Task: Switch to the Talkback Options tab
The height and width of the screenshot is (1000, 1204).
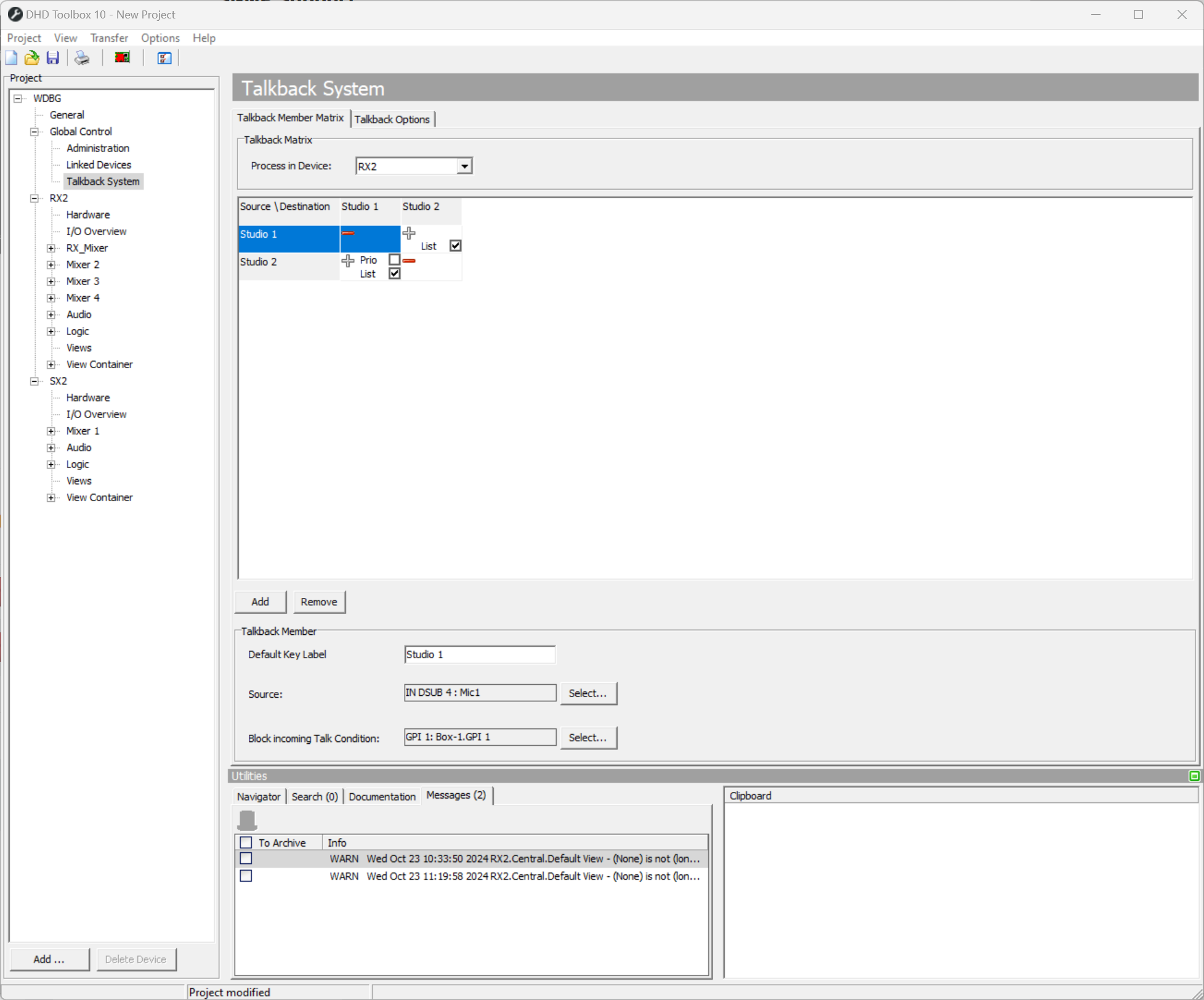Action: click(x=392, y=119)
